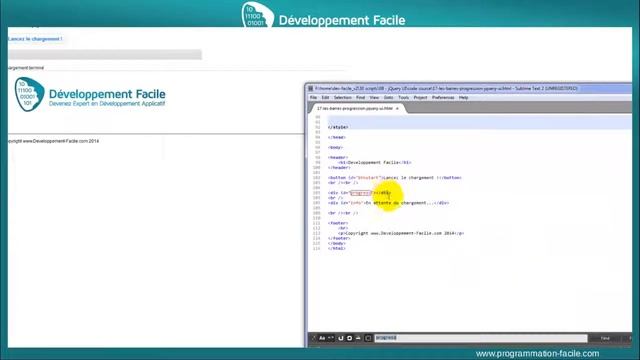
Task: Click the Sublime Text title bar
Action: pyautogui.click(x=469, y=89)
